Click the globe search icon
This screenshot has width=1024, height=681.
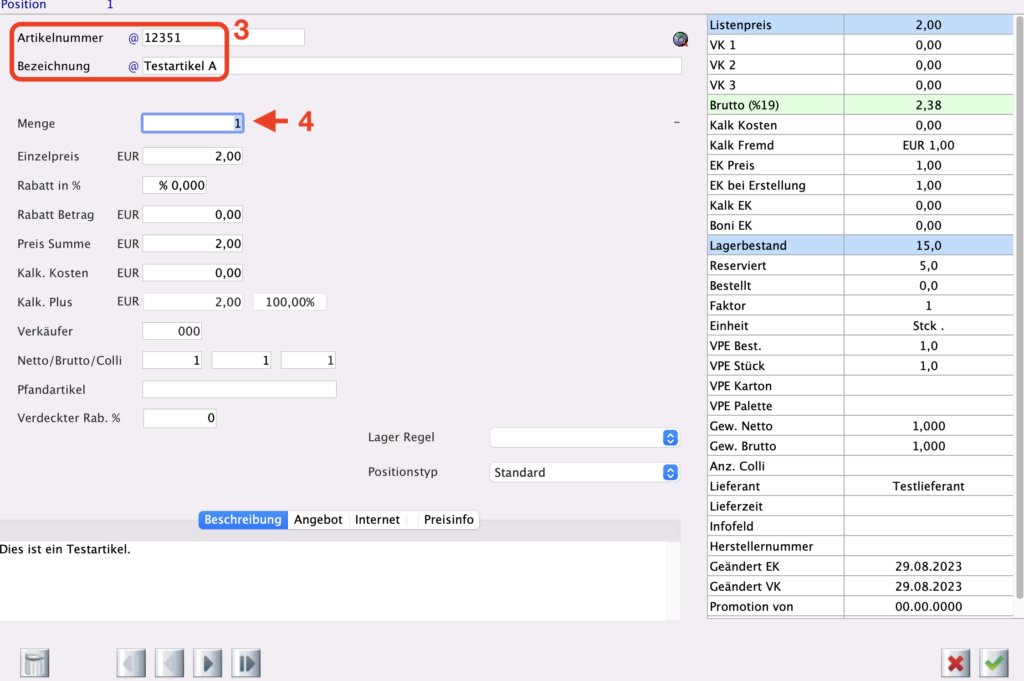[x=681, y=39]
